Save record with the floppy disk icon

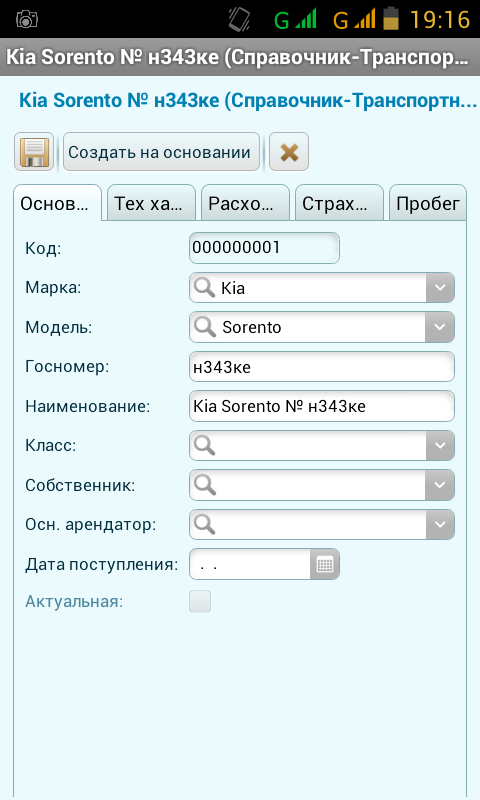coord(34,152)
